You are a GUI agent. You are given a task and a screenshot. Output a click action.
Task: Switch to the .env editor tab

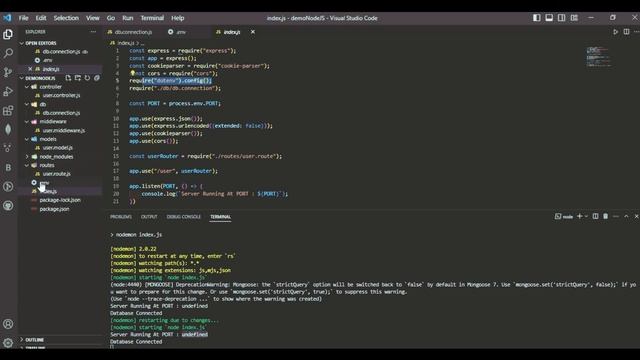181,32
